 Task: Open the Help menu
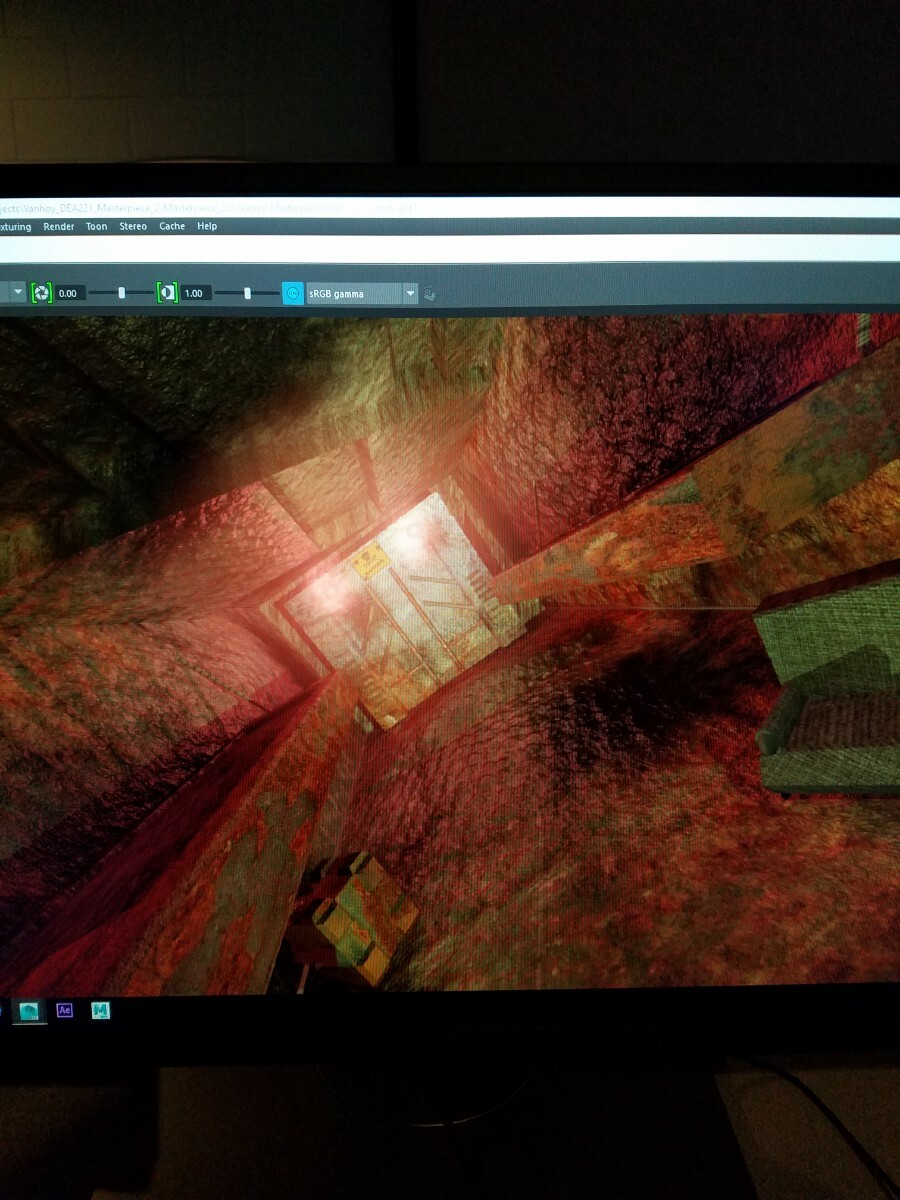click(x=207, y=227)
